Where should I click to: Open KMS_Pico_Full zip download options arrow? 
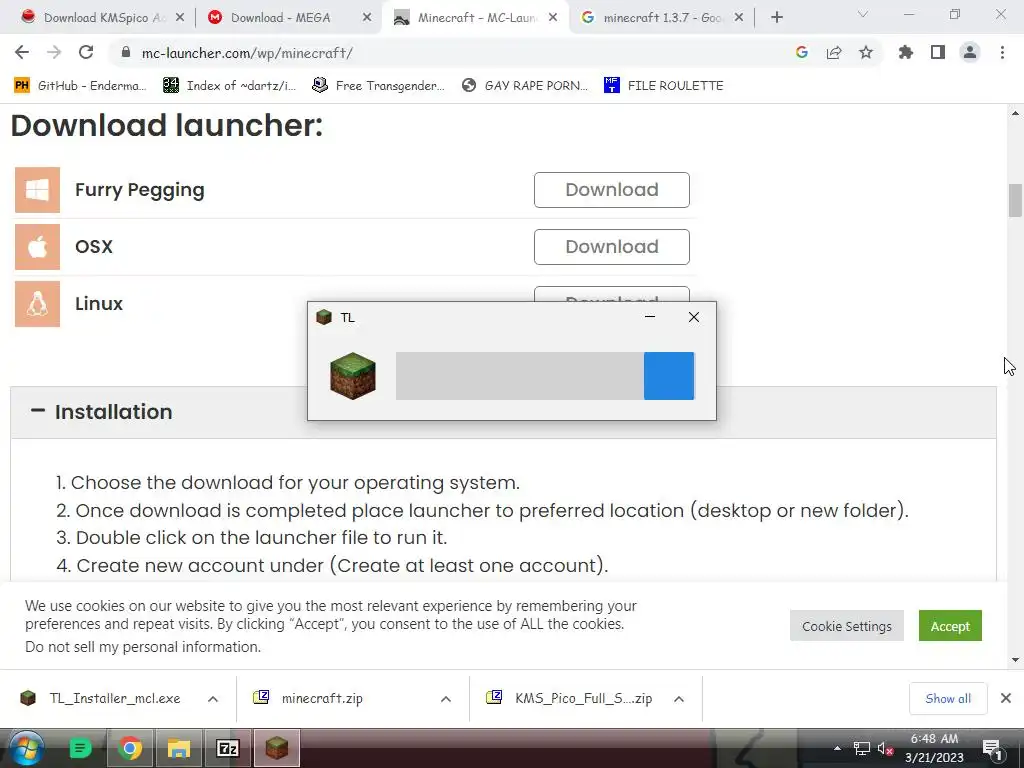pos(679,699)
